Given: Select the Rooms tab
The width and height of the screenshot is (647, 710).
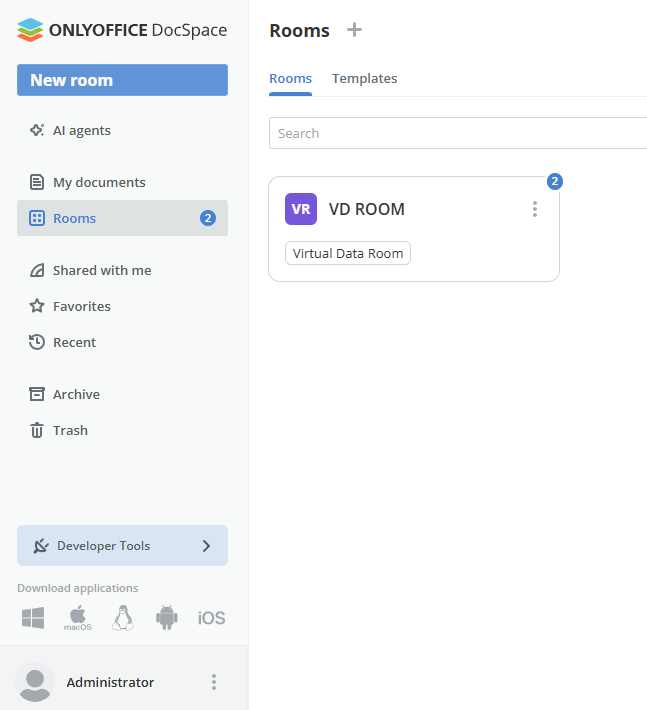Looking at the screenshot, I should (x=290, y=78).
